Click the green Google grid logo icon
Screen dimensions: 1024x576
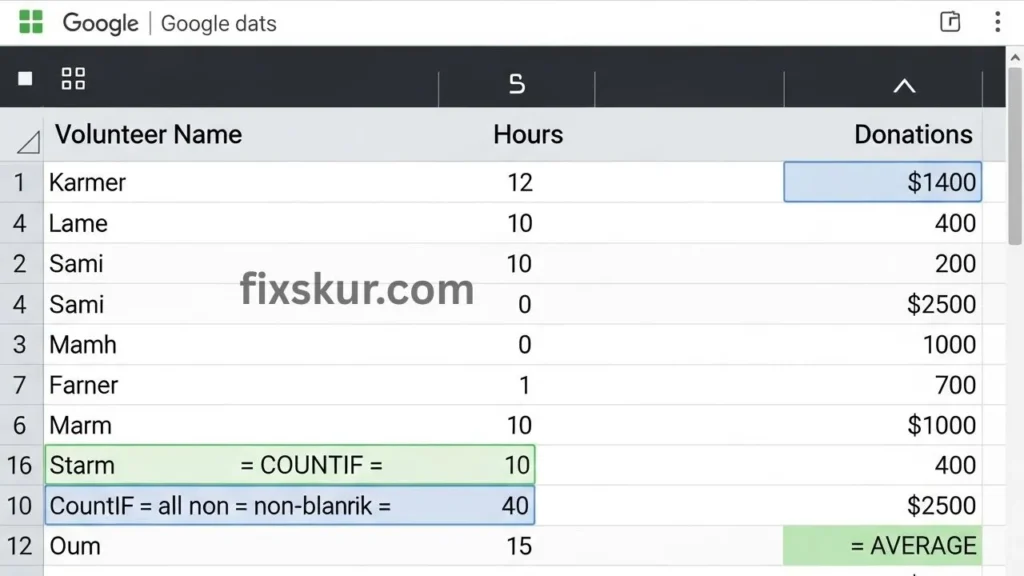point(31,22)
